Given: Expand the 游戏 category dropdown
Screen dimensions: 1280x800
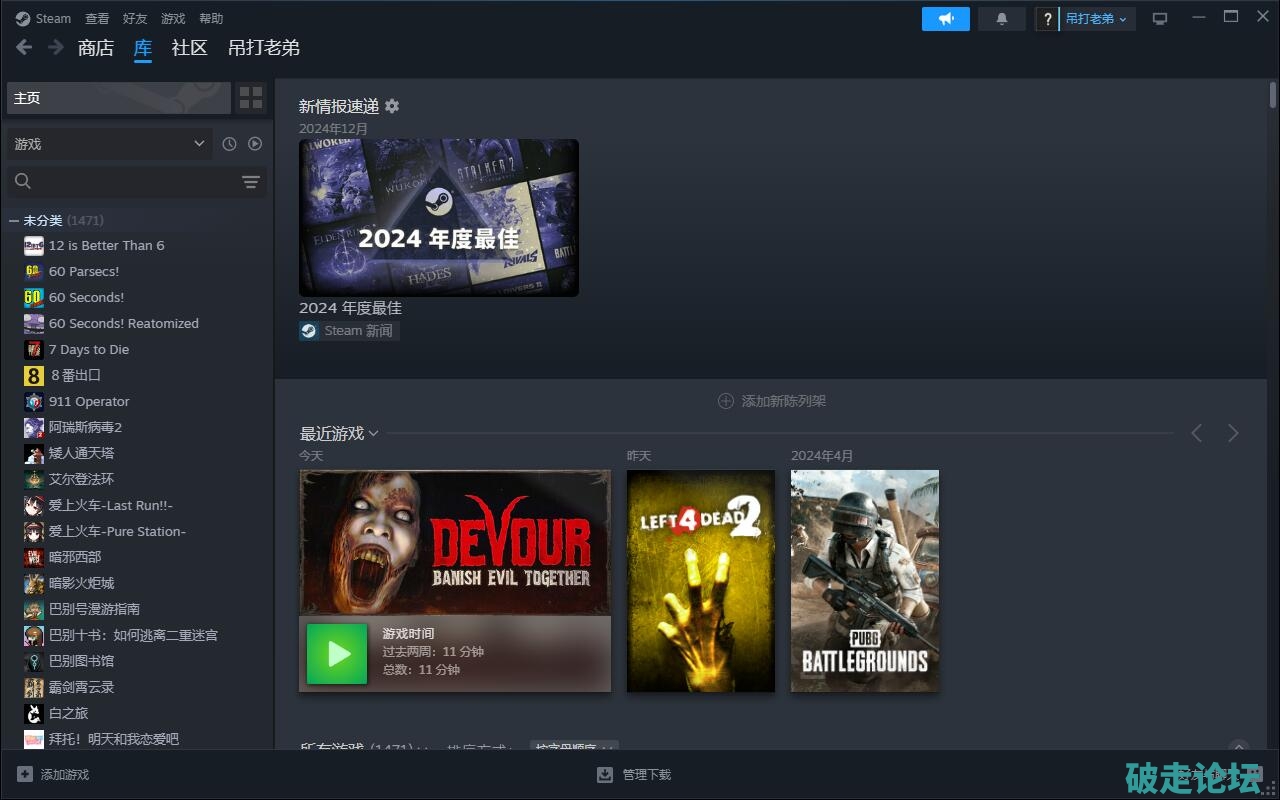Looking at the screenshot, I should [110, 144].
